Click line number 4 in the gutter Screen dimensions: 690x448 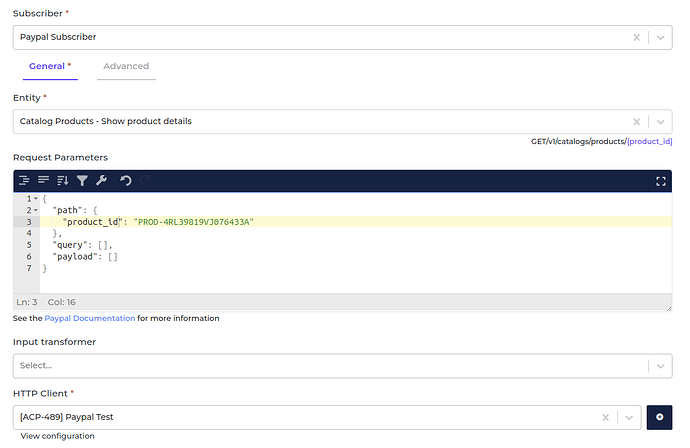[x=29, y=233]
